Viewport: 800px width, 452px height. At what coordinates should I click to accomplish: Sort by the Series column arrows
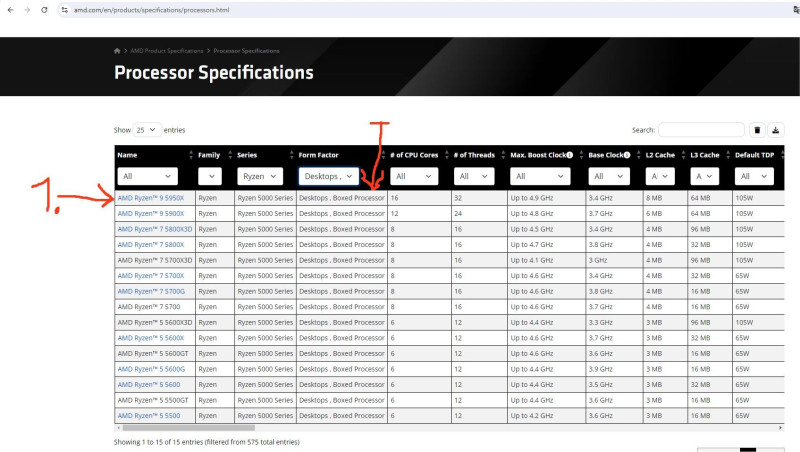click(292, 155)
